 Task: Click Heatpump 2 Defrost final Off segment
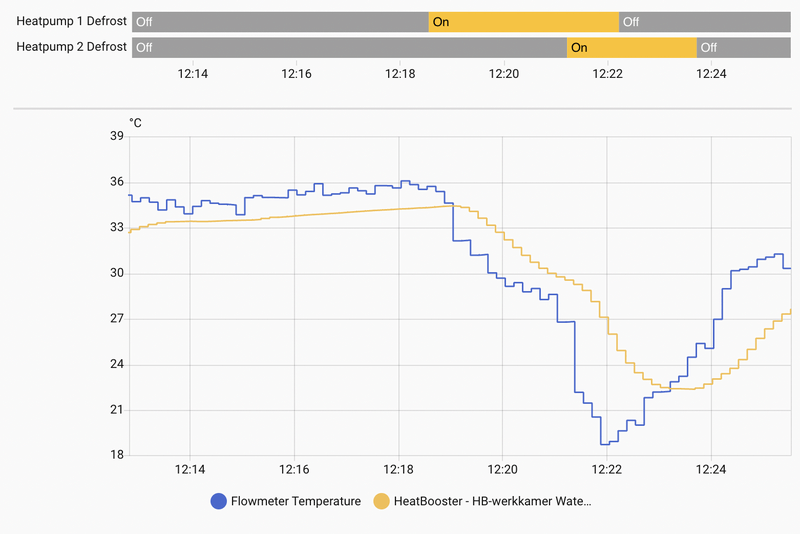coord(743,47)
